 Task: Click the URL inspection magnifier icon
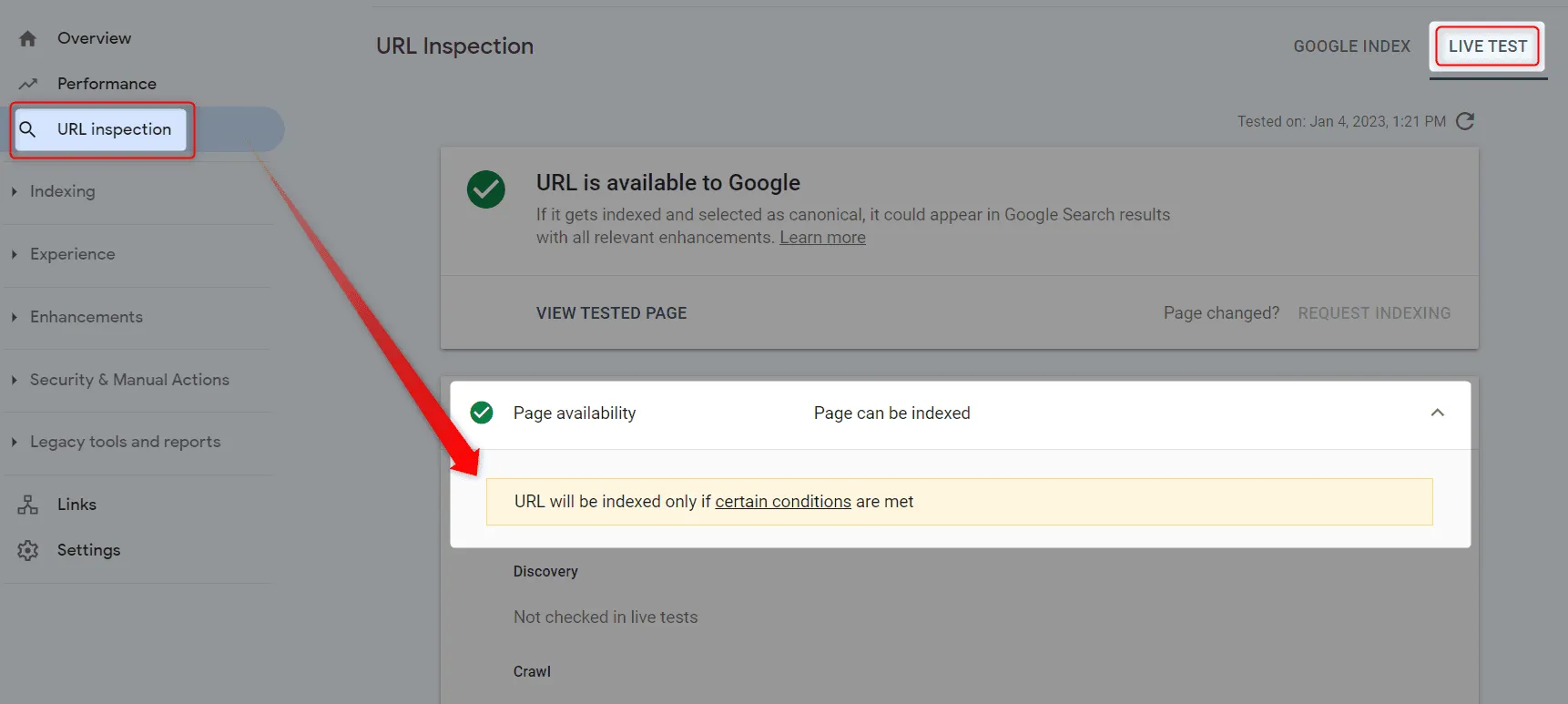tap(28, 129)
